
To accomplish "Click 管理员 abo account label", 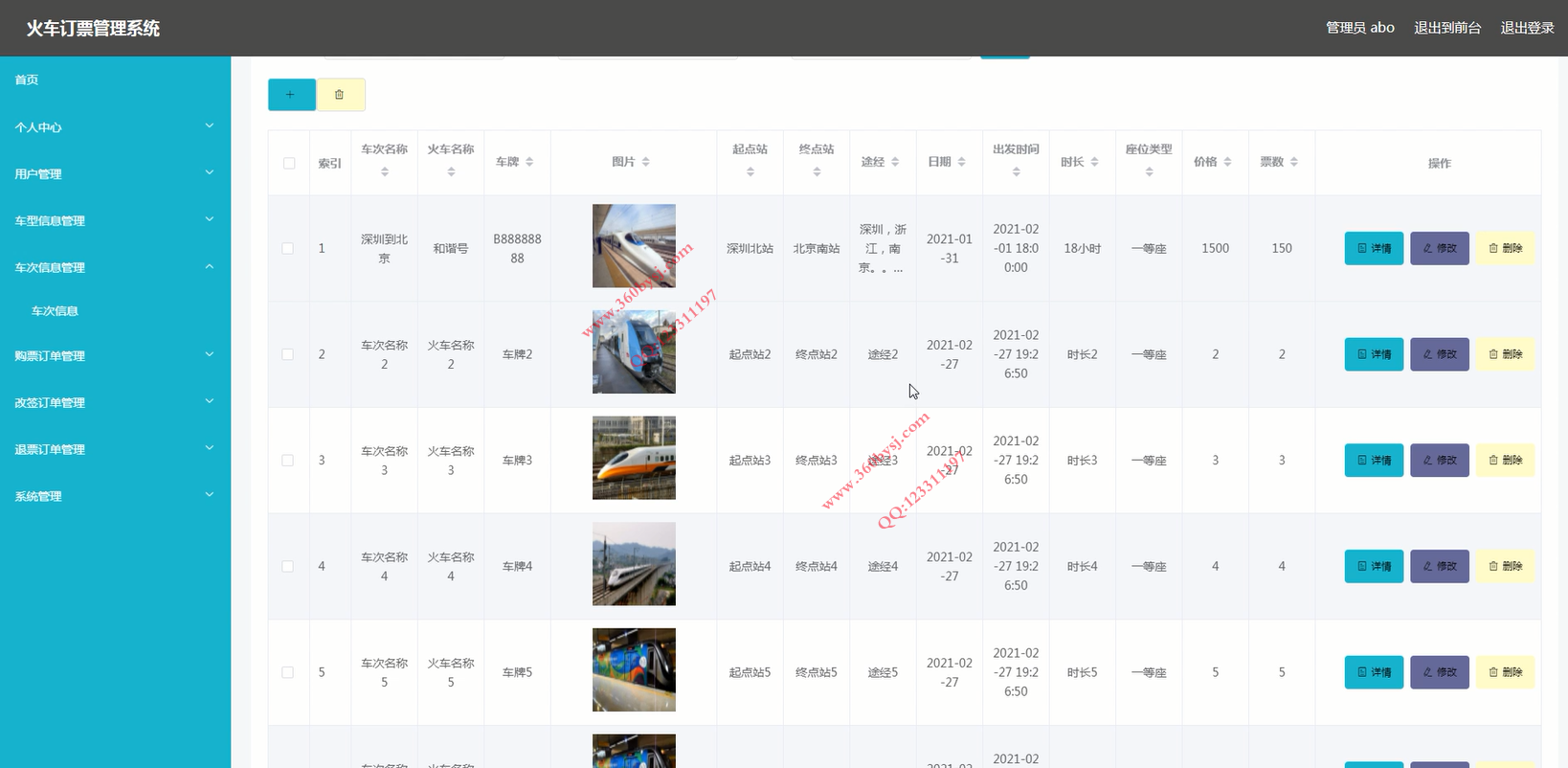I will tap(1359, 28).
